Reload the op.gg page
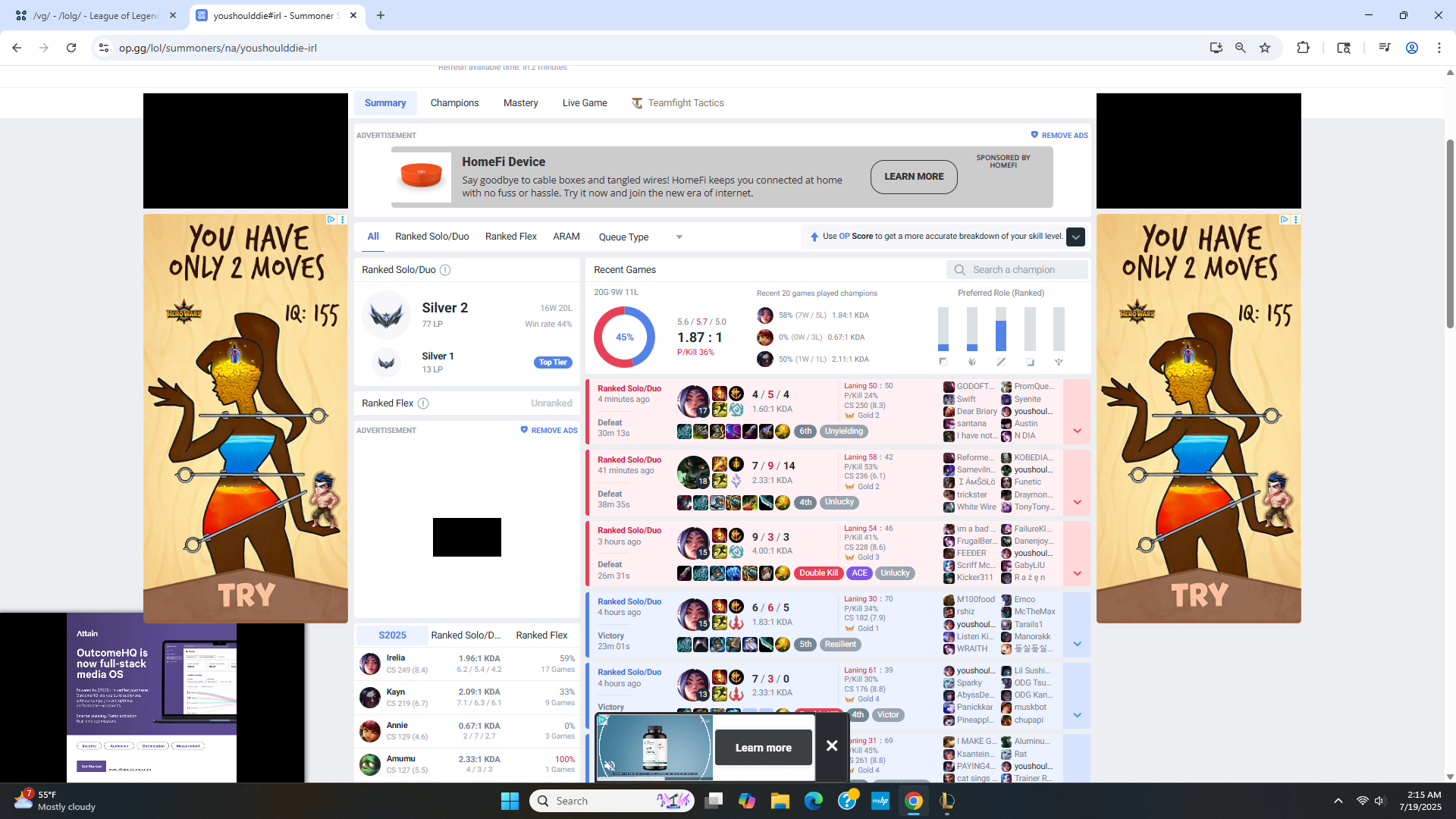This screenshot has width=1456, height=819. click(71, 48)
